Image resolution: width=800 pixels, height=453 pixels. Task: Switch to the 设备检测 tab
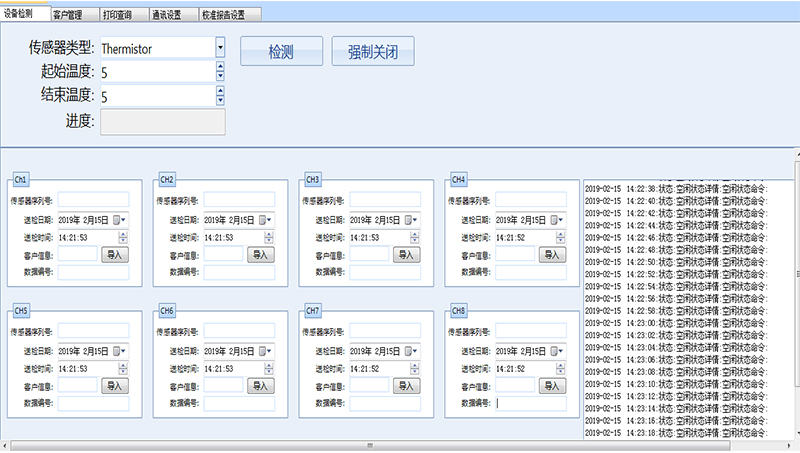pyautogui.click(x=26, y=13)
